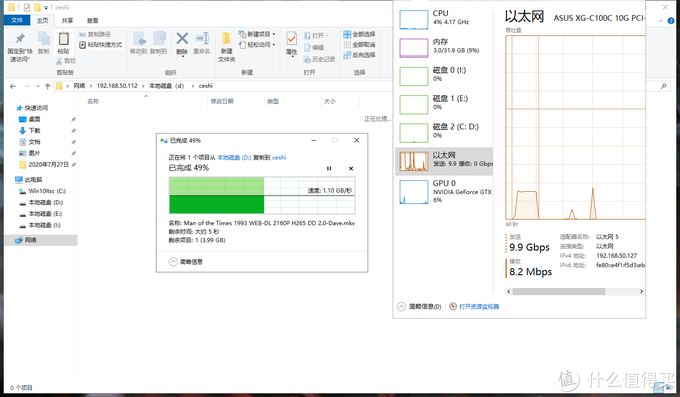Click the Copy to (复制到) ribbon icon
The image size is (680, 397).
[x=159, y=39]
